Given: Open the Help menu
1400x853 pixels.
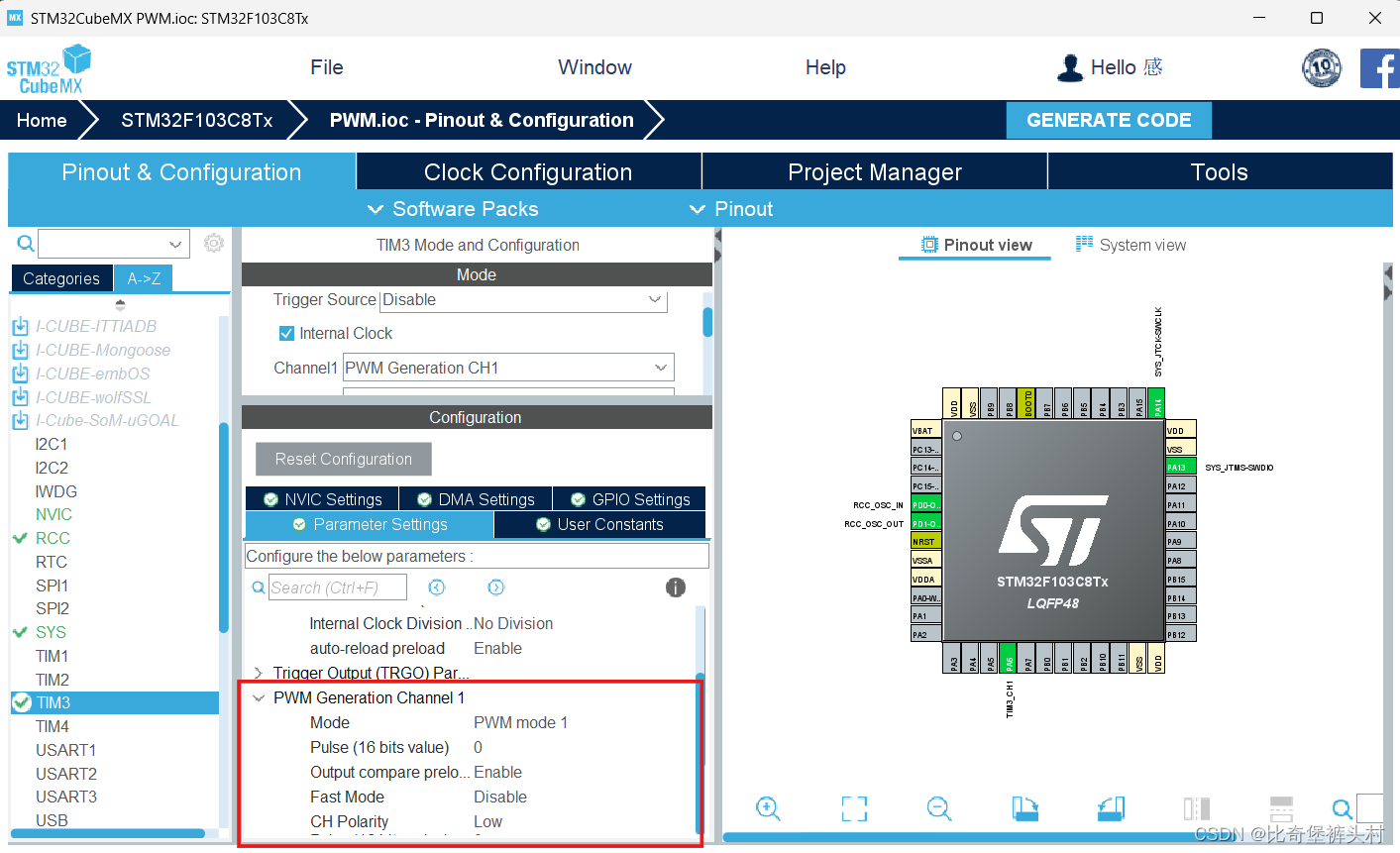Looking at the screenshot, I should tap(825, 67).
